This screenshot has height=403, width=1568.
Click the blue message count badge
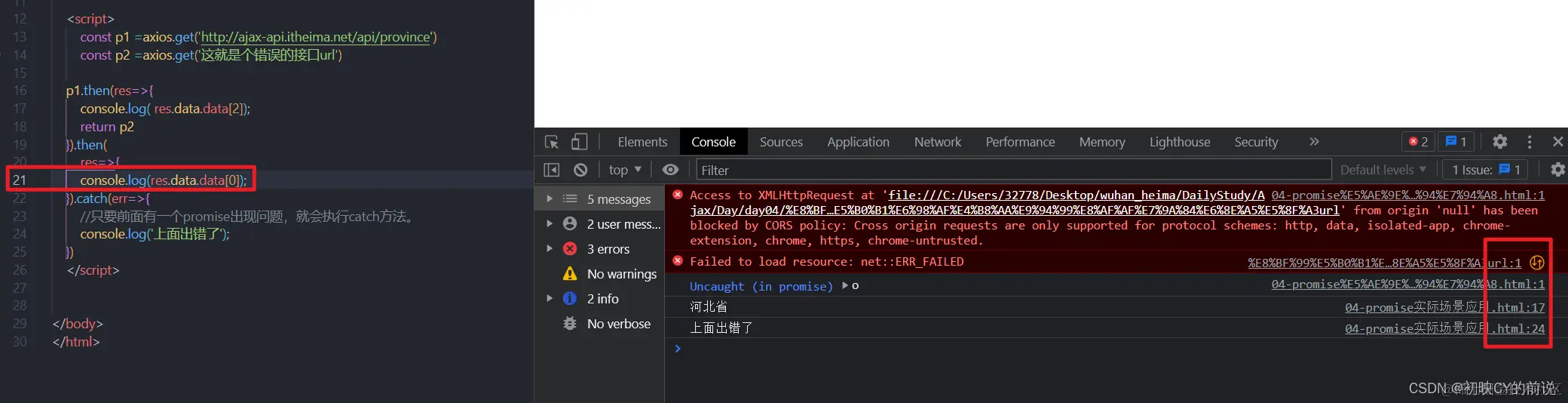tap(1456, 142)
